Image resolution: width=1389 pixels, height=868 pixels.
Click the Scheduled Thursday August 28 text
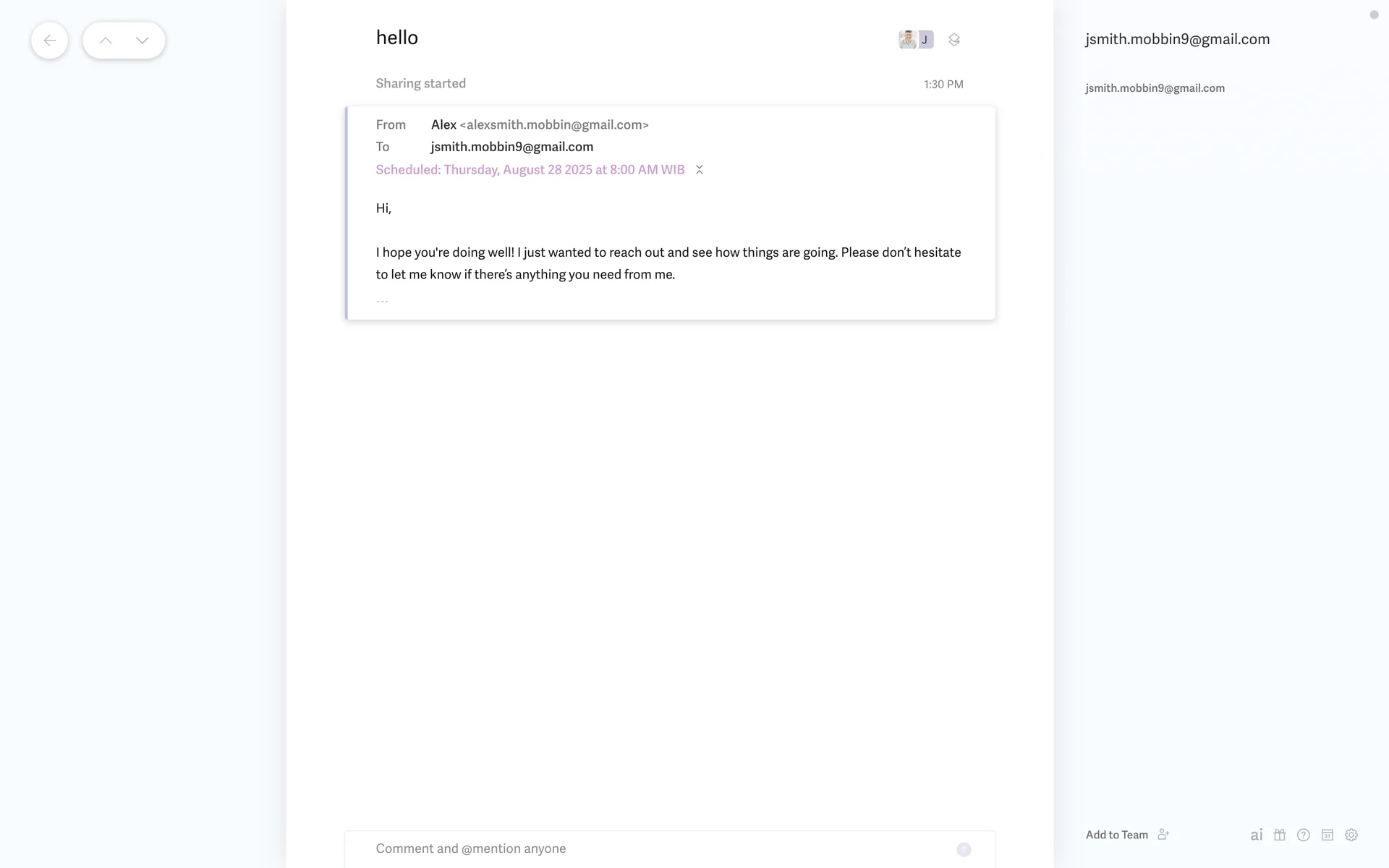(530, 169)
